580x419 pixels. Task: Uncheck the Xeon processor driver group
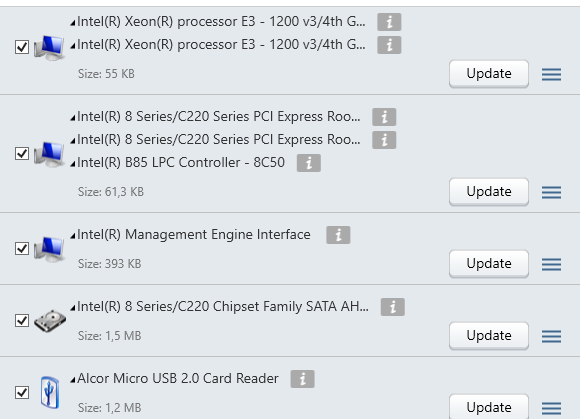[x=22, y=47]
